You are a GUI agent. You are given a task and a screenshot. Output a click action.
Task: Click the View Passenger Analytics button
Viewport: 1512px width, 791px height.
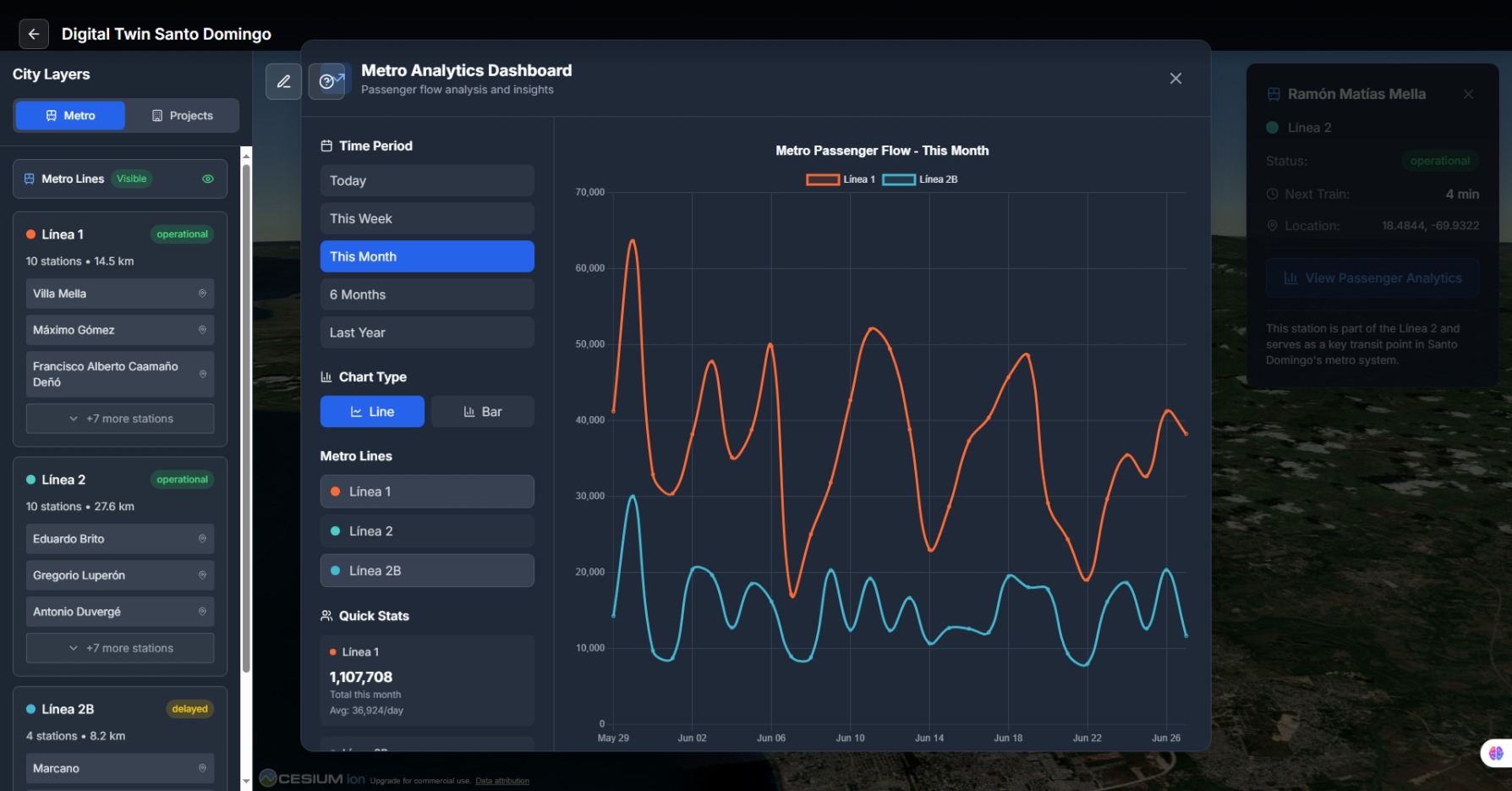click(1372, 277)
